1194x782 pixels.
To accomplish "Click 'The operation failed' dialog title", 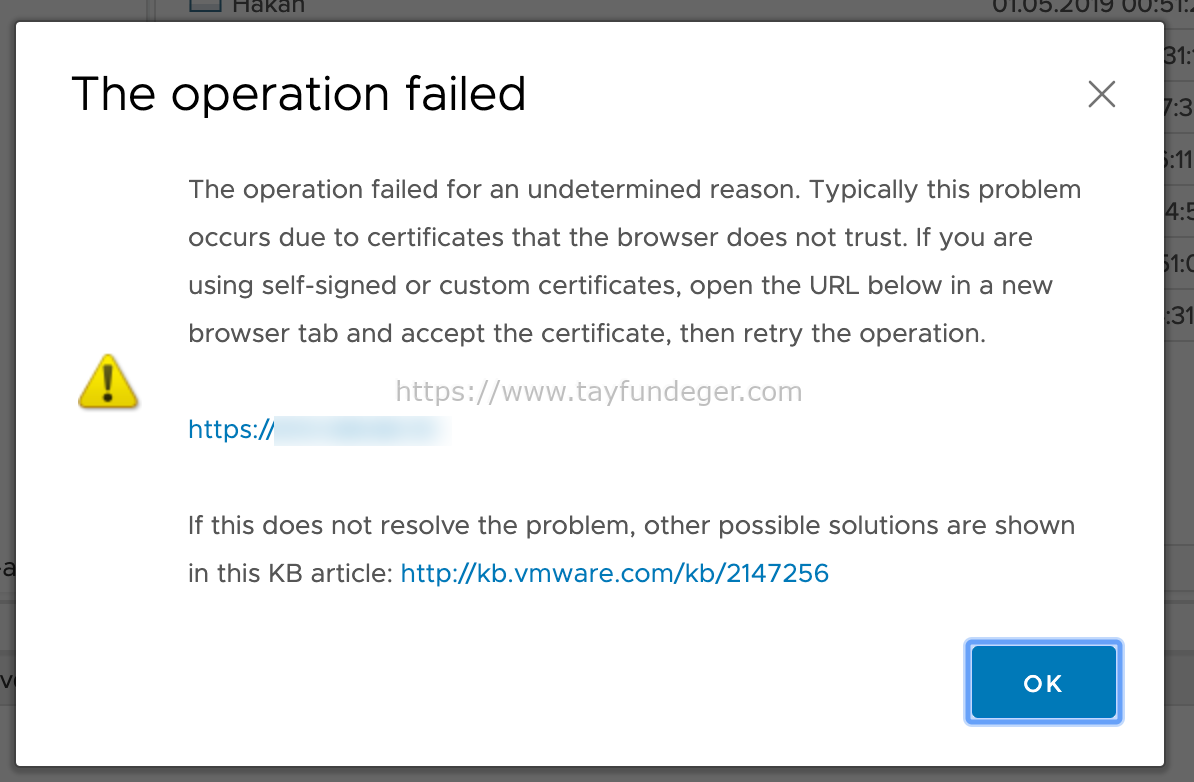I will click(x=298, y=94).
